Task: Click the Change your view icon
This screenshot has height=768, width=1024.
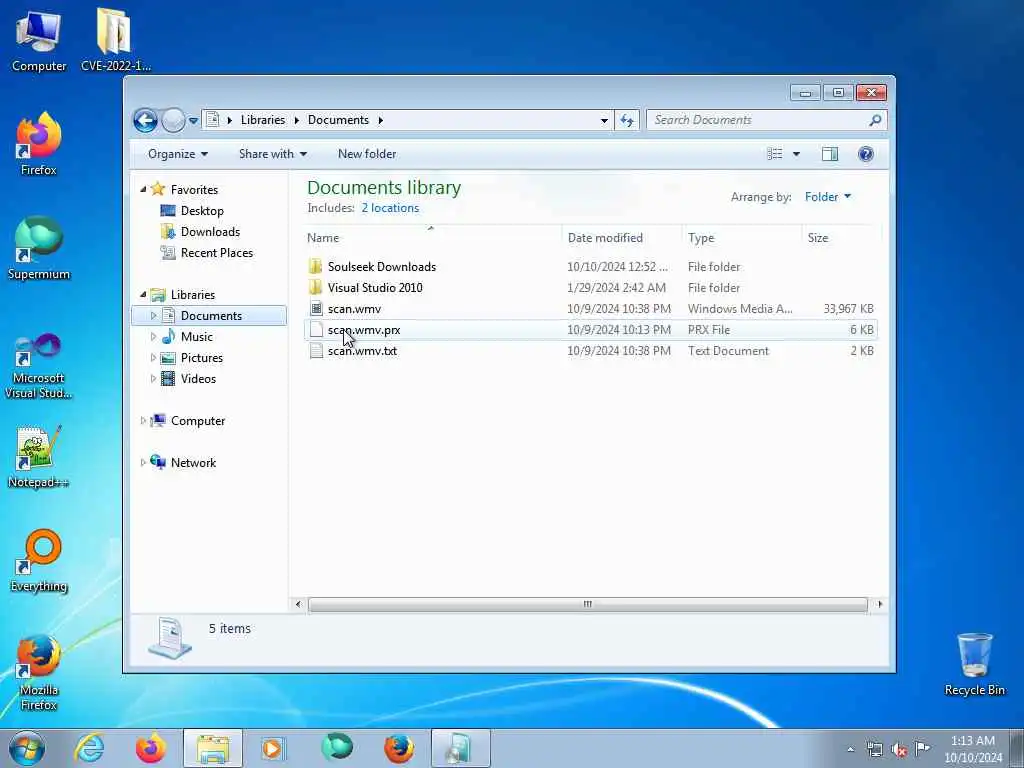Action: (775, 154)
